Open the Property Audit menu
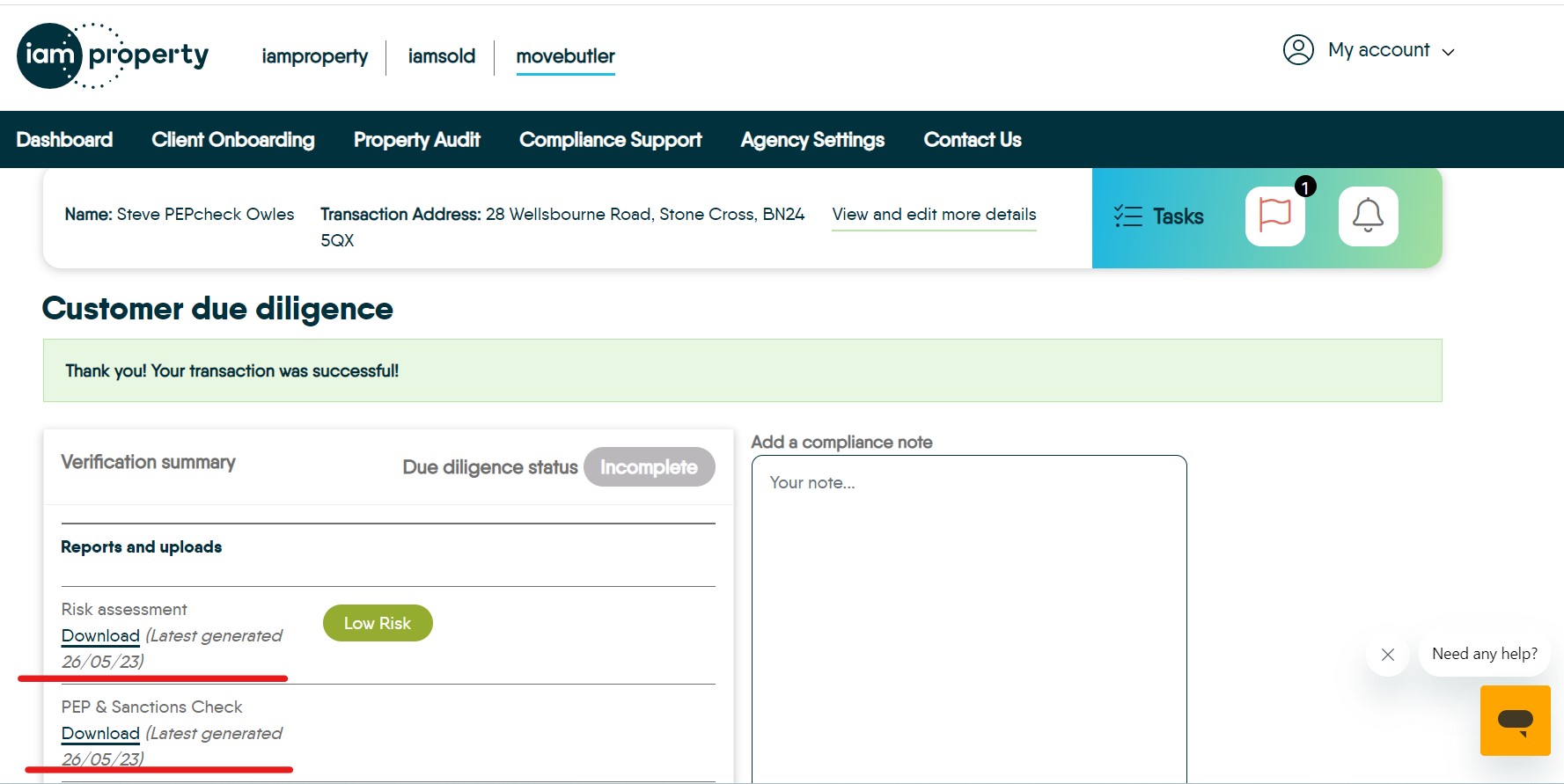The width and height of the screenshot is (1564, 784). [416, 140]
